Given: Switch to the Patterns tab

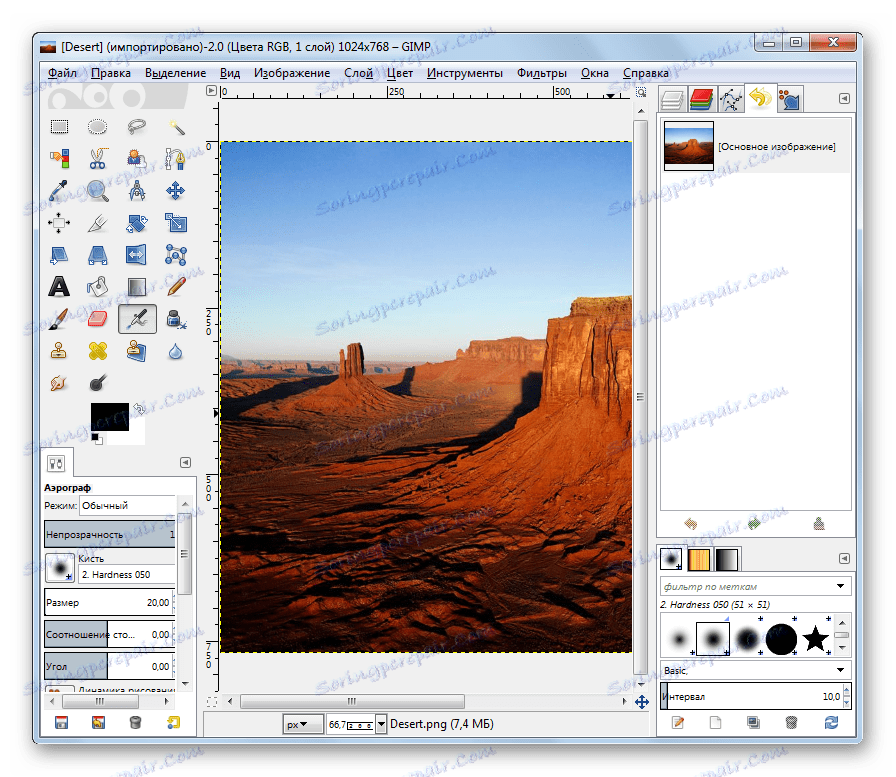Looking at the screenshot, I should point(699,559).
